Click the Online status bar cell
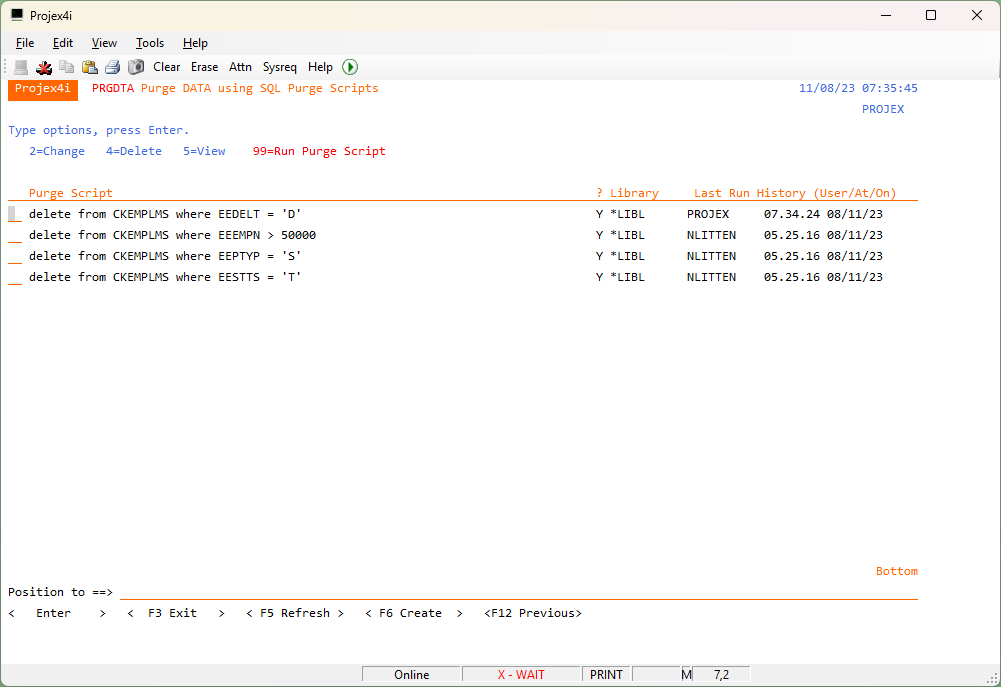This screenshot has width=1001, height=687. click(412, 674)
